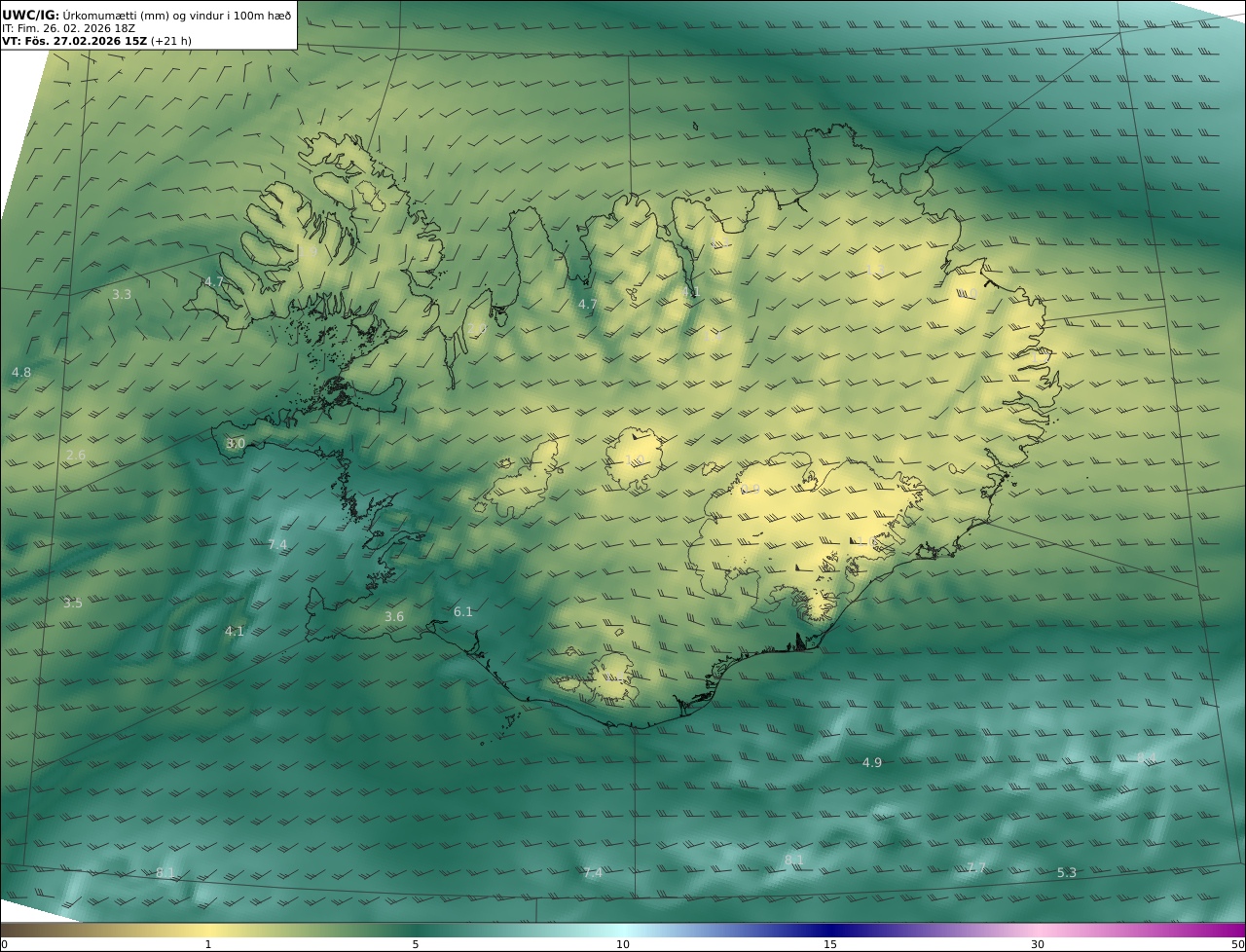Click the 4.9 value label
1246x952 pixels.
872,763
